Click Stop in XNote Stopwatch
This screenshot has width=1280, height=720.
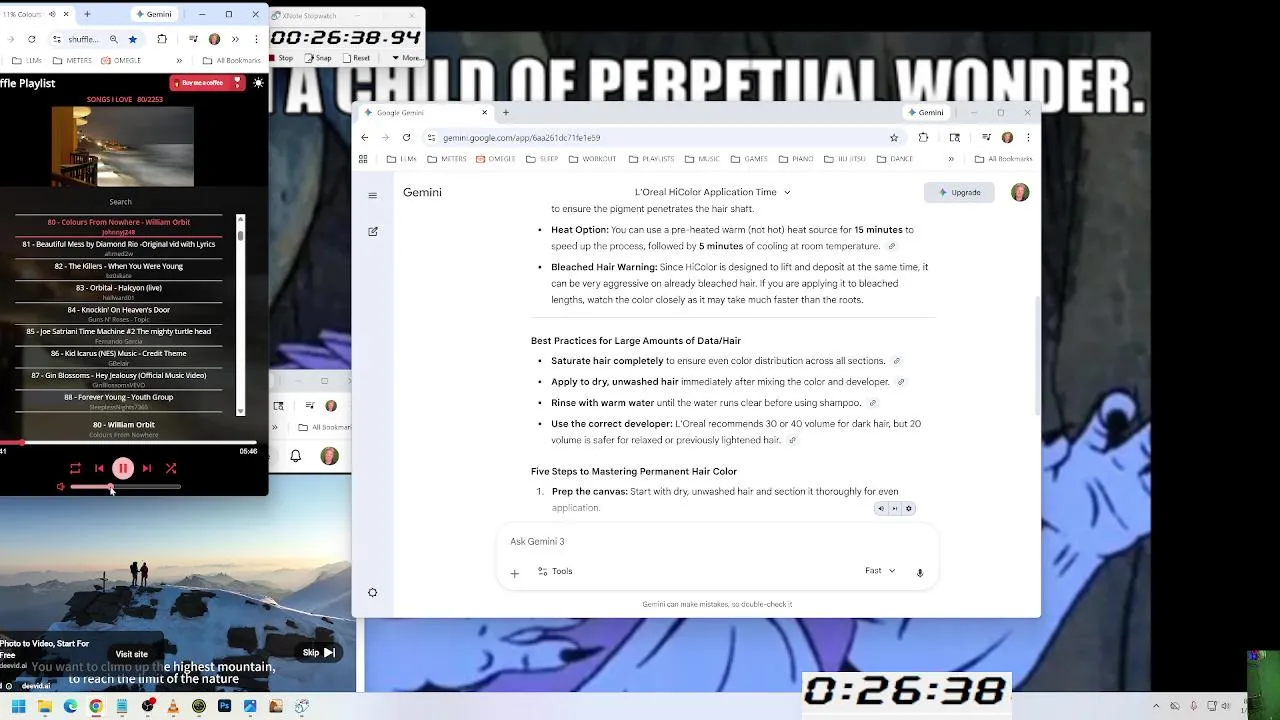click(281, 58)
